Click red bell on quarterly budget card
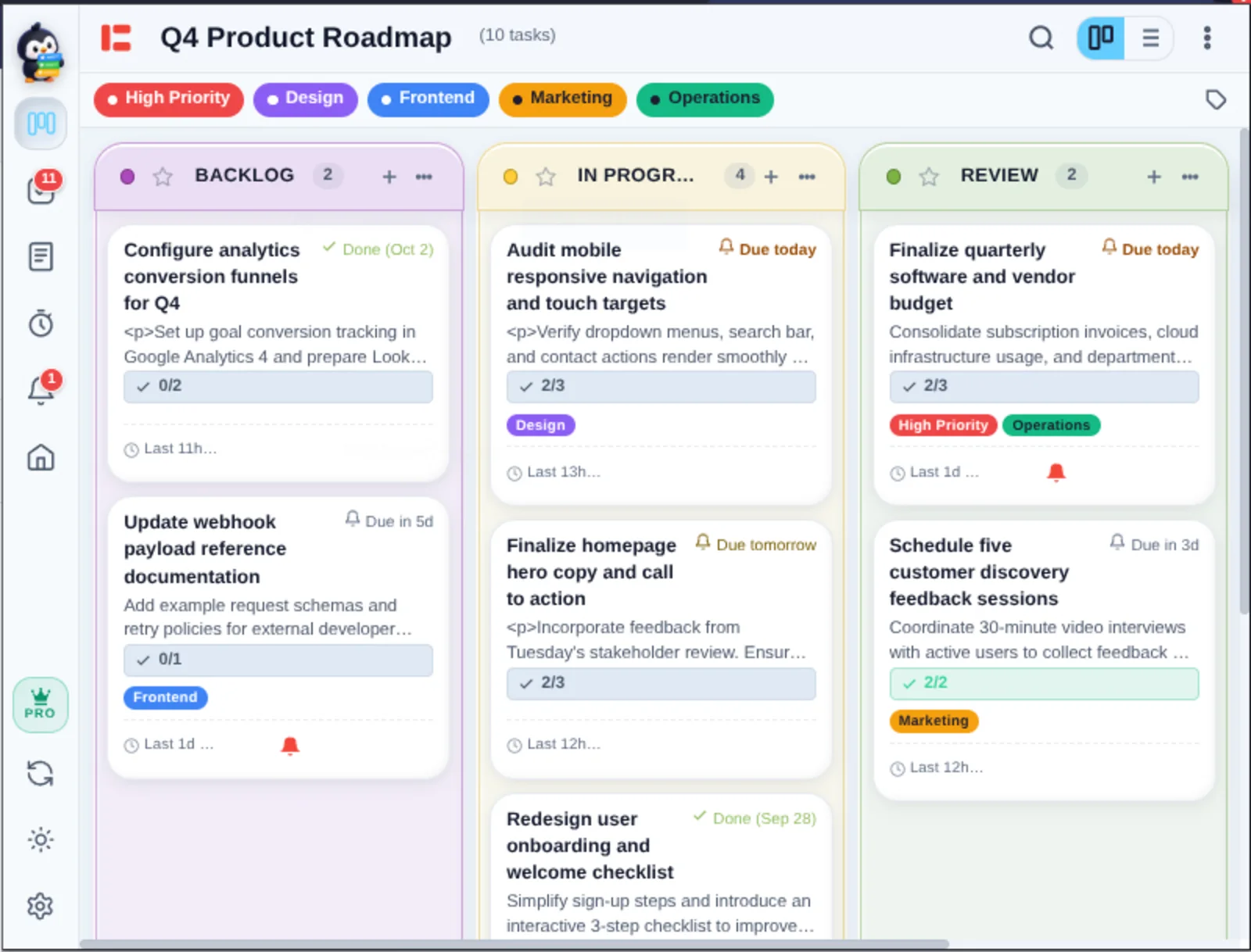1251x952 pixels. 1056,472
